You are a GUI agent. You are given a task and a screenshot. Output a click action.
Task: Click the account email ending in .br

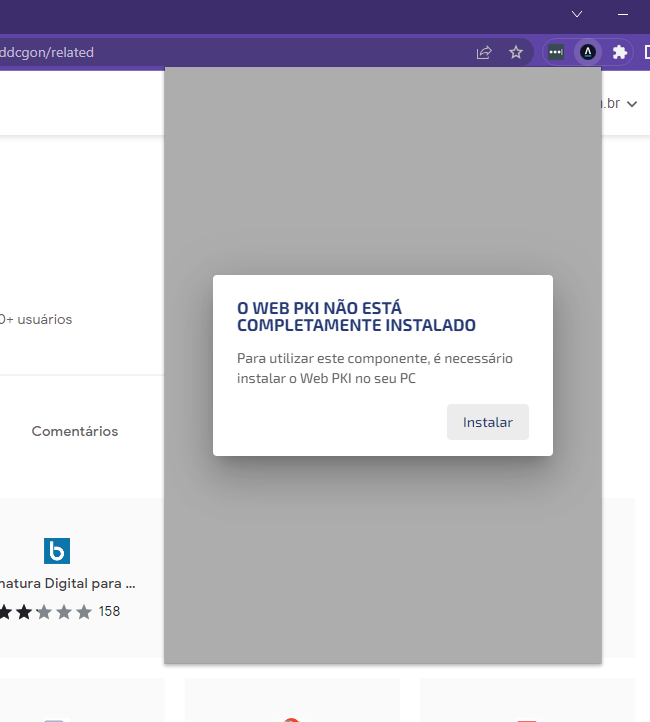click(611, 103)
